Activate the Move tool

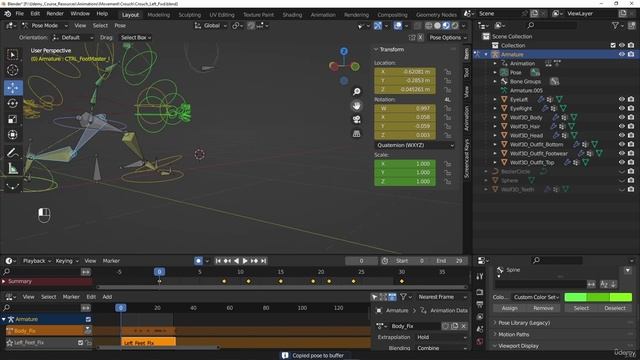click(x=13, y=88)
